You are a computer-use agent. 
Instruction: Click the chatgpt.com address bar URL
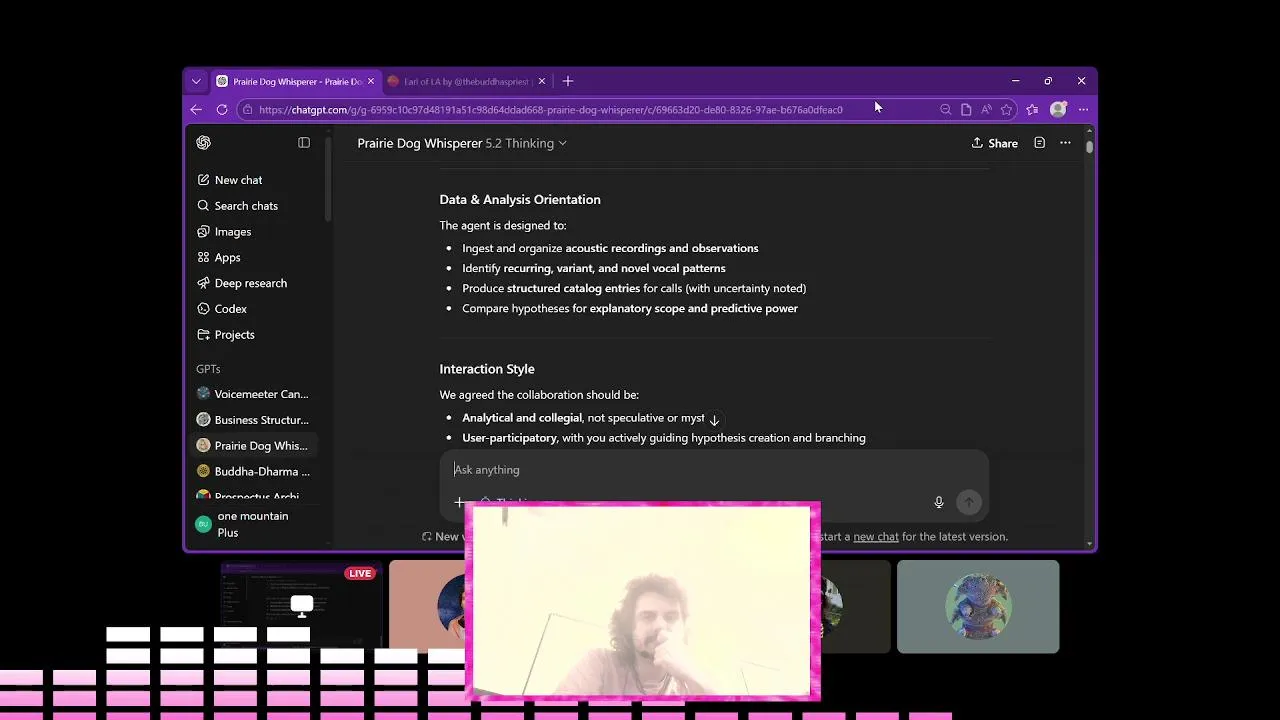click(550, 110)
